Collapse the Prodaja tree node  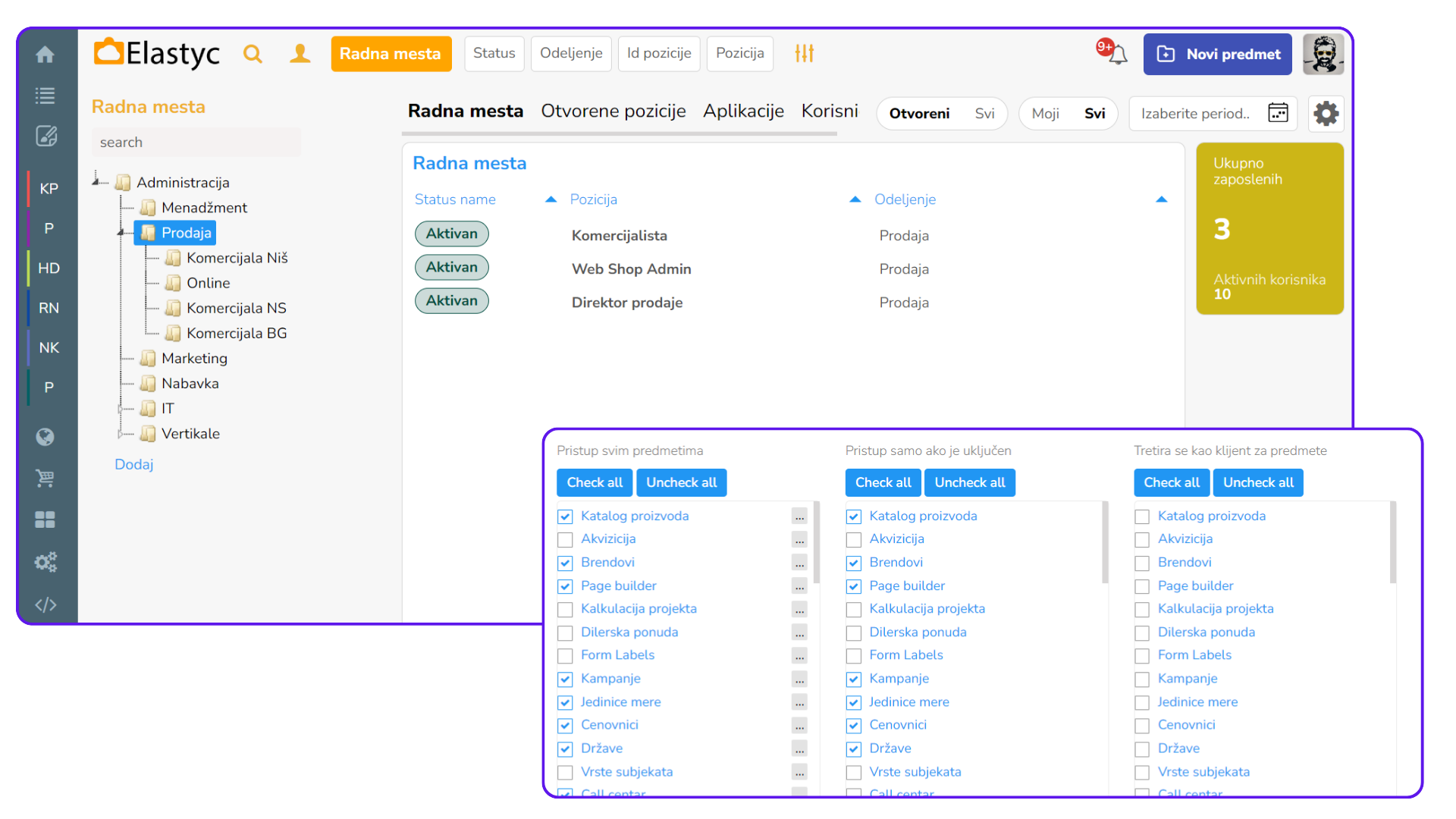(x=121, y=233)
